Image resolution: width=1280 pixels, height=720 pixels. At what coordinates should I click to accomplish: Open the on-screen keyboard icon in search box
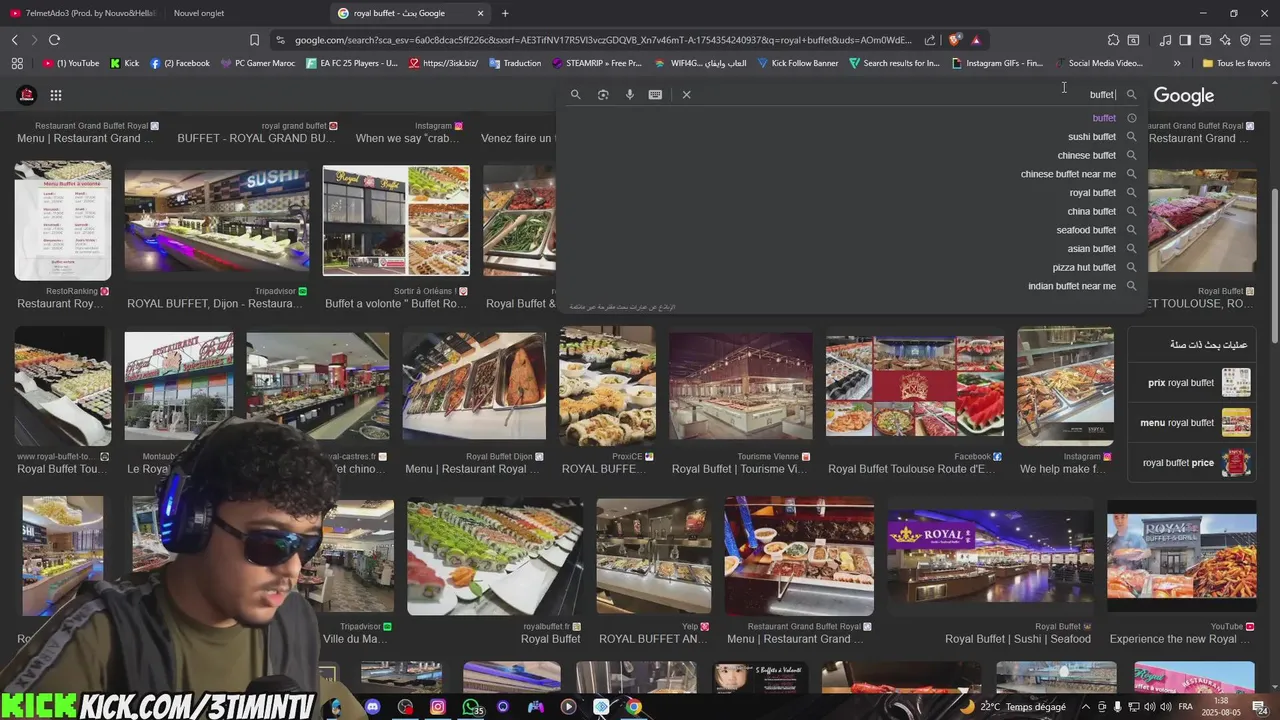click(x=655, y=94)
